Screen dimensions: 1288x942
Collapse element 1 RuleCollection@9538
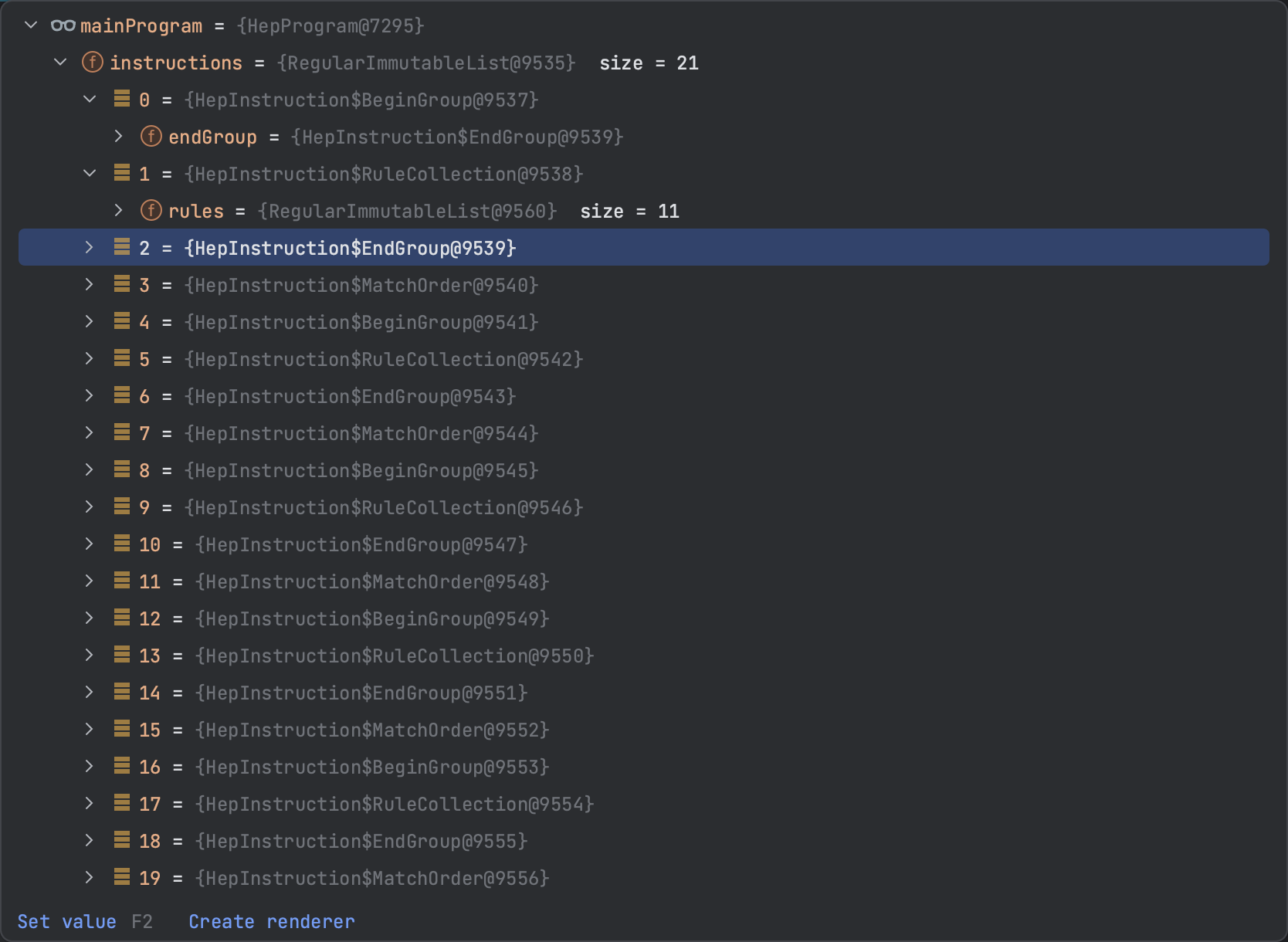(90, 173)
